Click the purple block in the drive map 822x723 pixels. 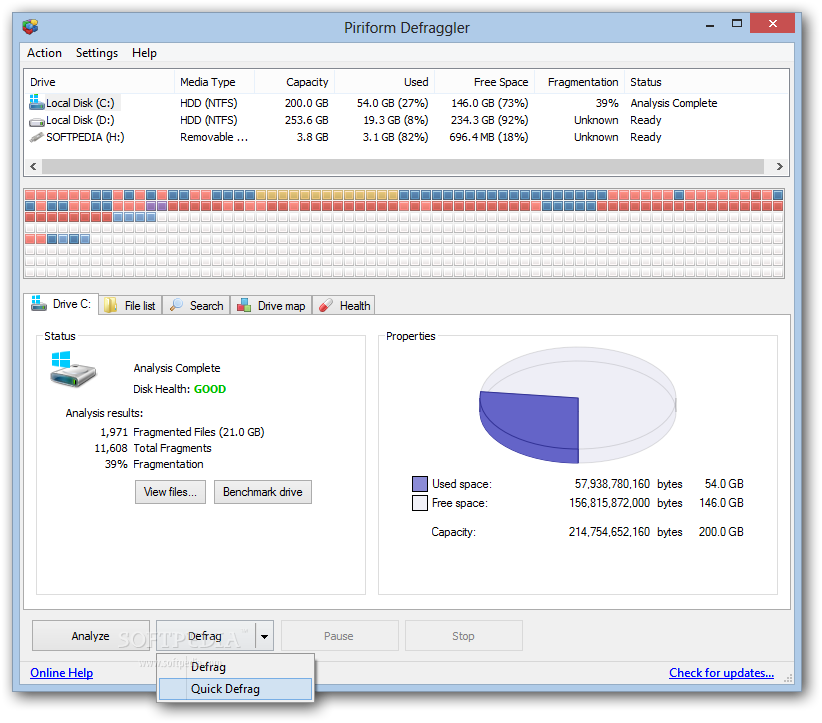pyautogui.click(x=156, y=206)
